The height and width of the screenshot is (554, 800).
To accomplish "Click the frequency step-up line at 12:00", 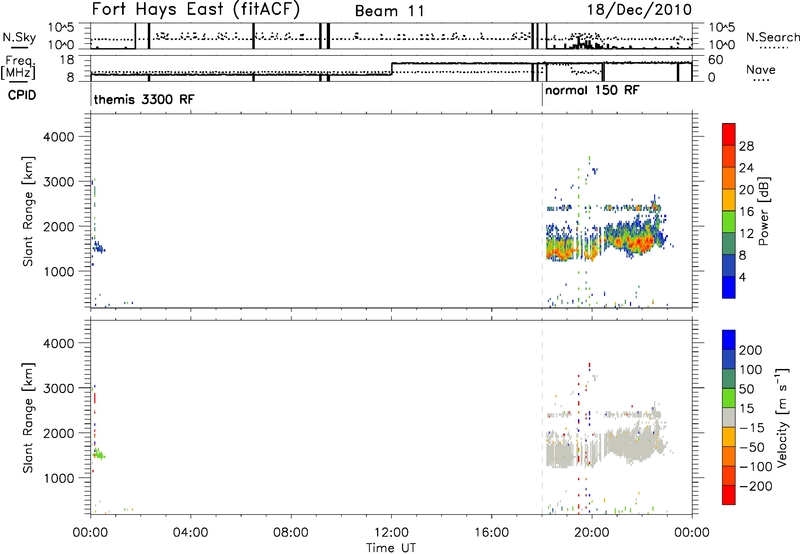I will coord(392,68).
